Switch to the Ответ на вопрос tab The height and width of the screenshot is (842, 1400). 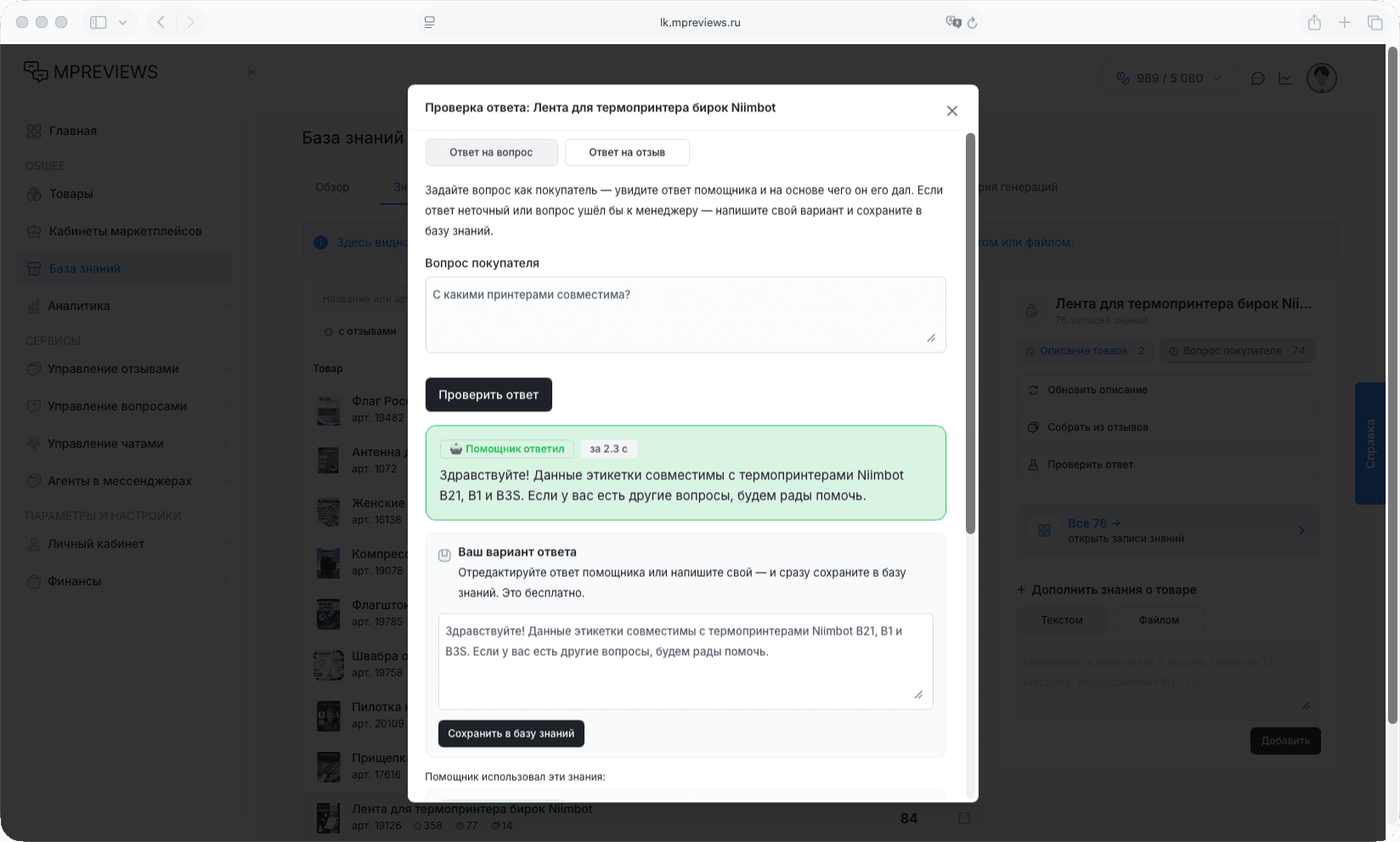tap(491, 152)
